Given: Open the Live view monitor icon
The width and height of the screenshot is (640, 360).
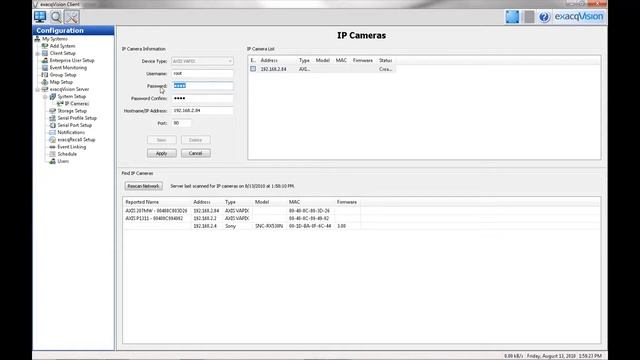Looking at the screenshot, I should 40,17.
